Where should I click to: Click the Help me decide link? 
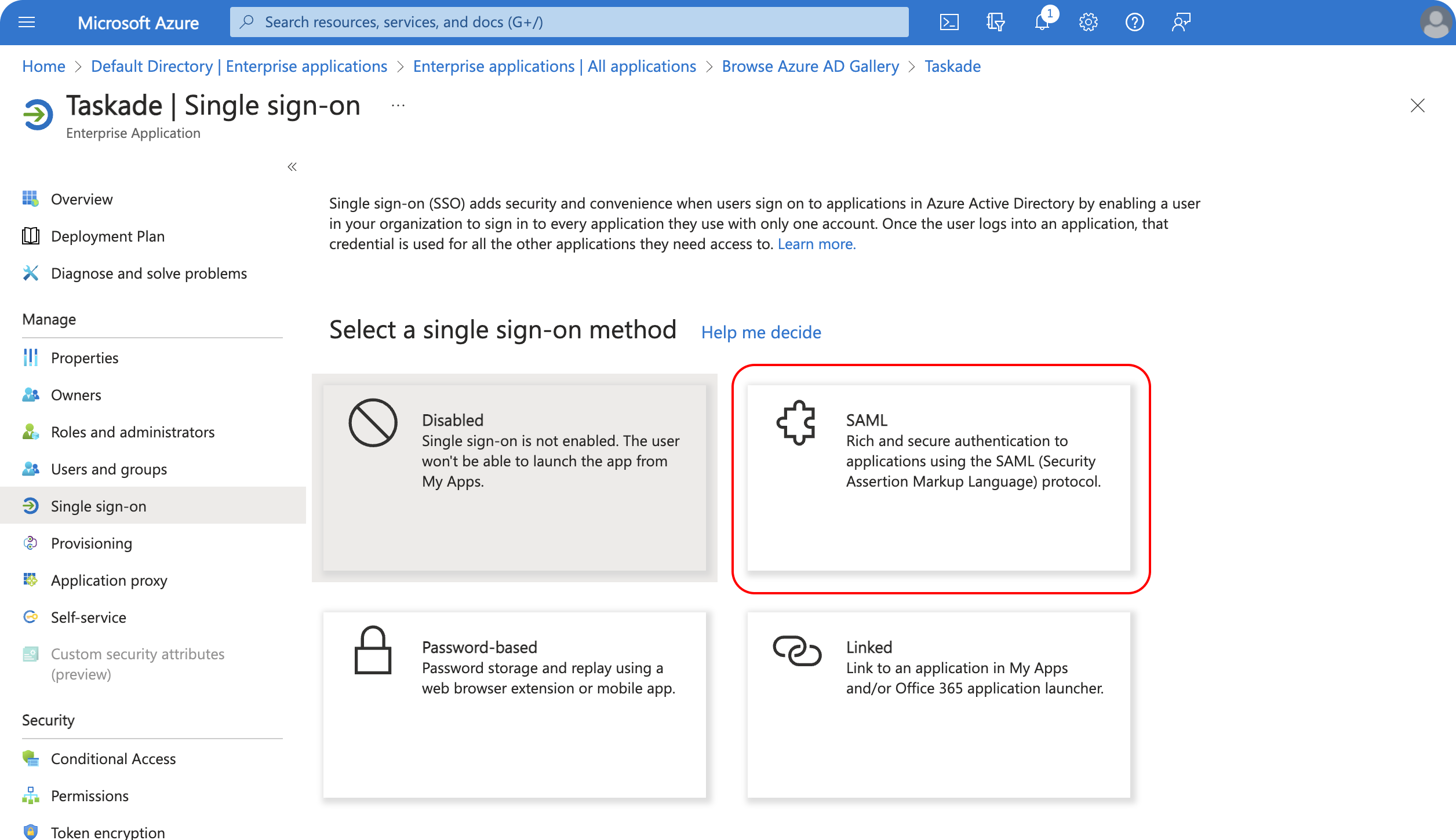(x=760, y=333)
